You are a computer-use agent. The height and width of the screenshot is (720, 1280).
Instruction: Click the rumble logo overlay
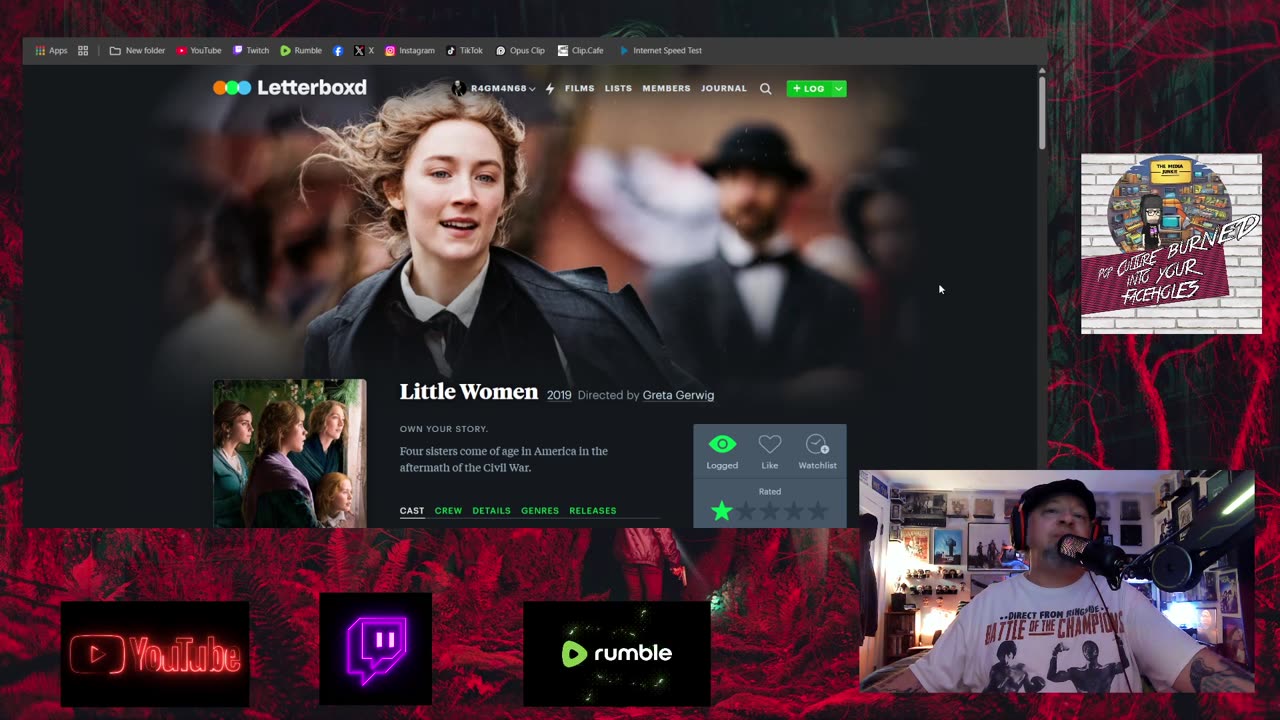click(617, 653)
